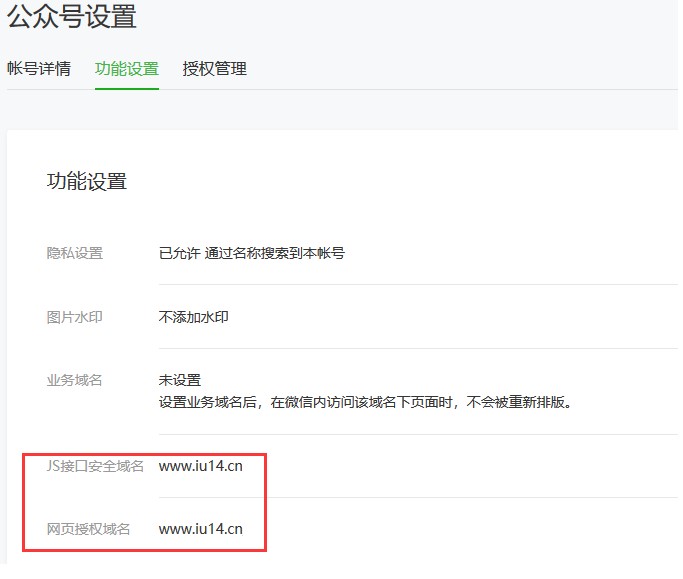Viewport: 683px width, 579px height.
Task: Open the 授权管理 tab
Action: pos(215,69)
